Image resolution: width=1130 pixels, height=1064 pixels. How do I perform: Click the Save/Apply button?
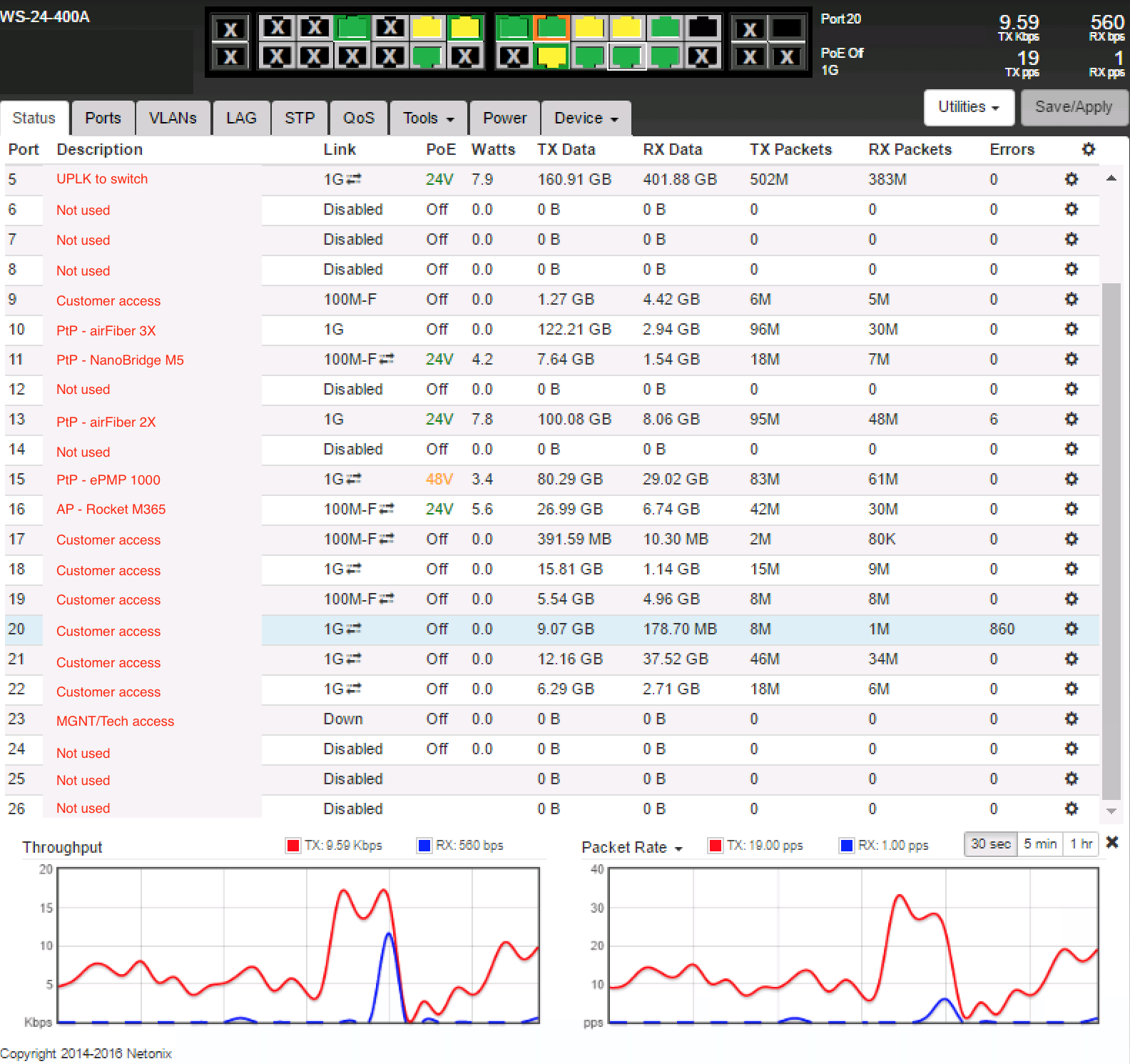[1073, 107]
